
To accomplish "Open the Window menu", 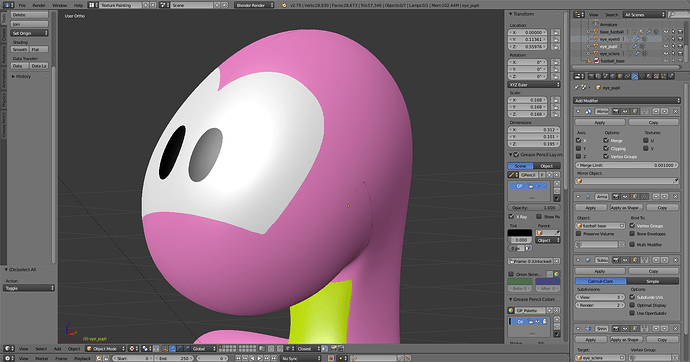I will tap(60, 5).
